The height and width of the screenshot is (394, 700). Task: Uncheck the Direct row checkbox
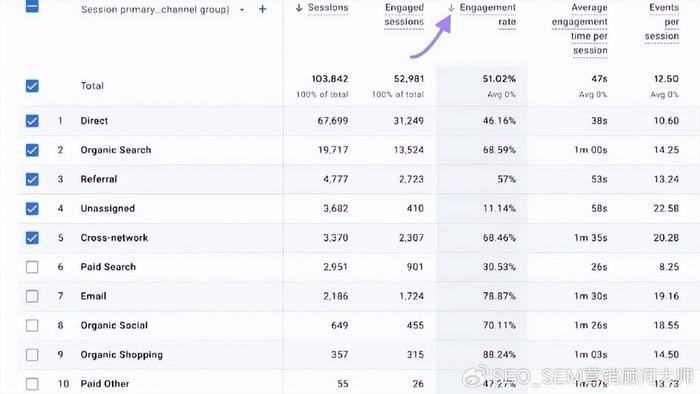pos(32,120)
